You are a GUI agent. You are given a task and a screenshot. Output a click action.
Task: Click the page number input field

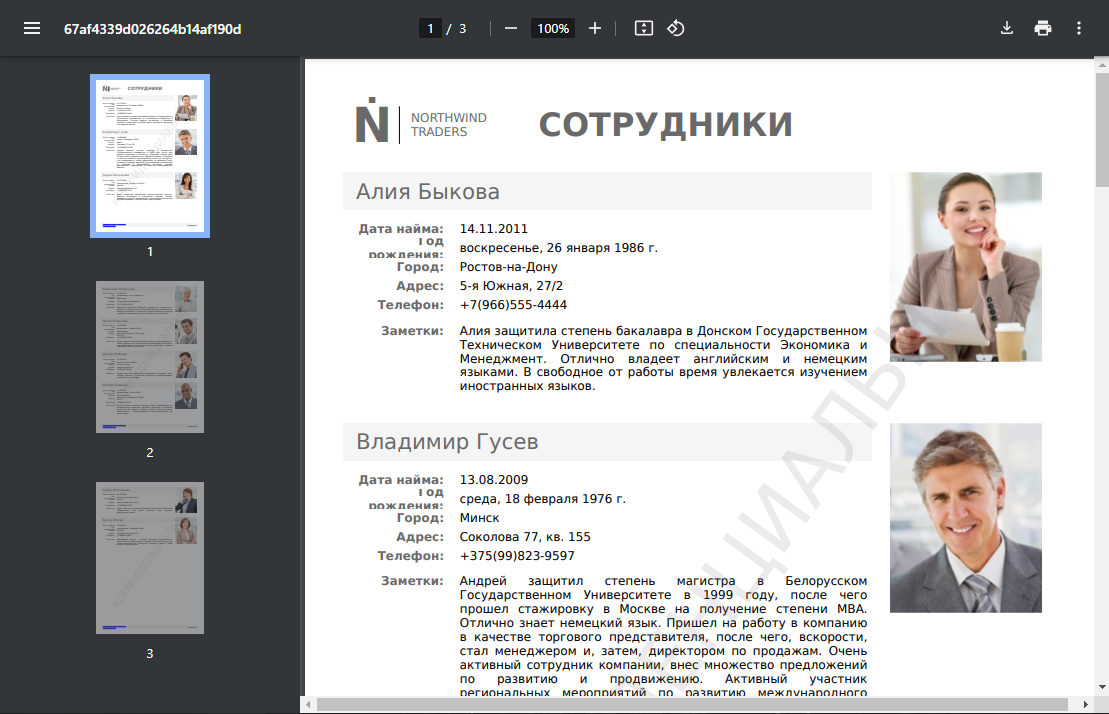pyautogui.click(x=430, y=28)
